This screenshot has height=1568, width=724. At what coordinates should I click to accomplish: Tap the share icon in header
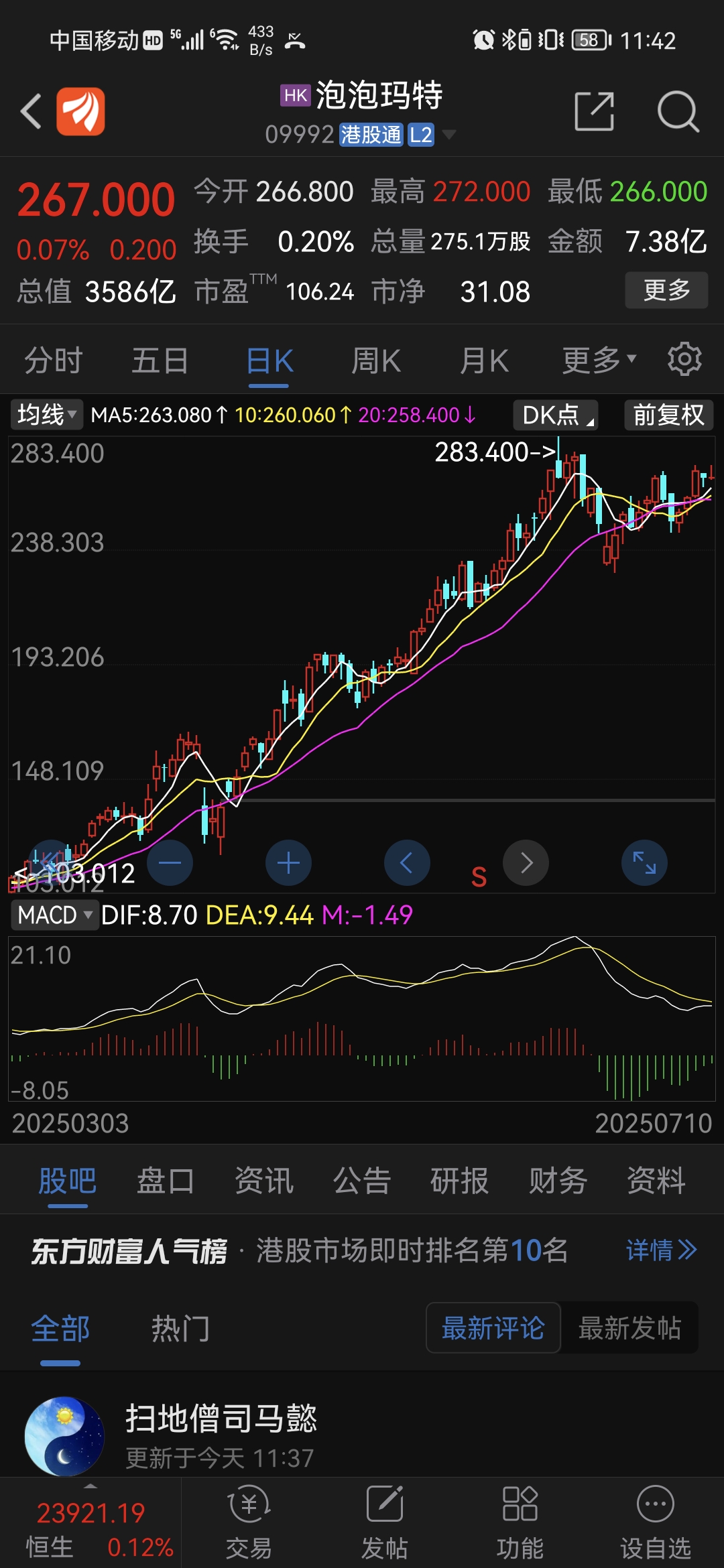[x=595, y=111]
